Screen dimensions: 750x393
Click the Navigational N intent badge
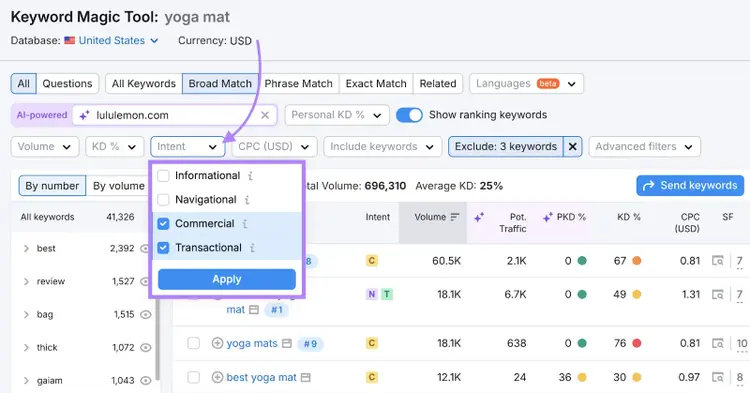(x=372, y=295)
